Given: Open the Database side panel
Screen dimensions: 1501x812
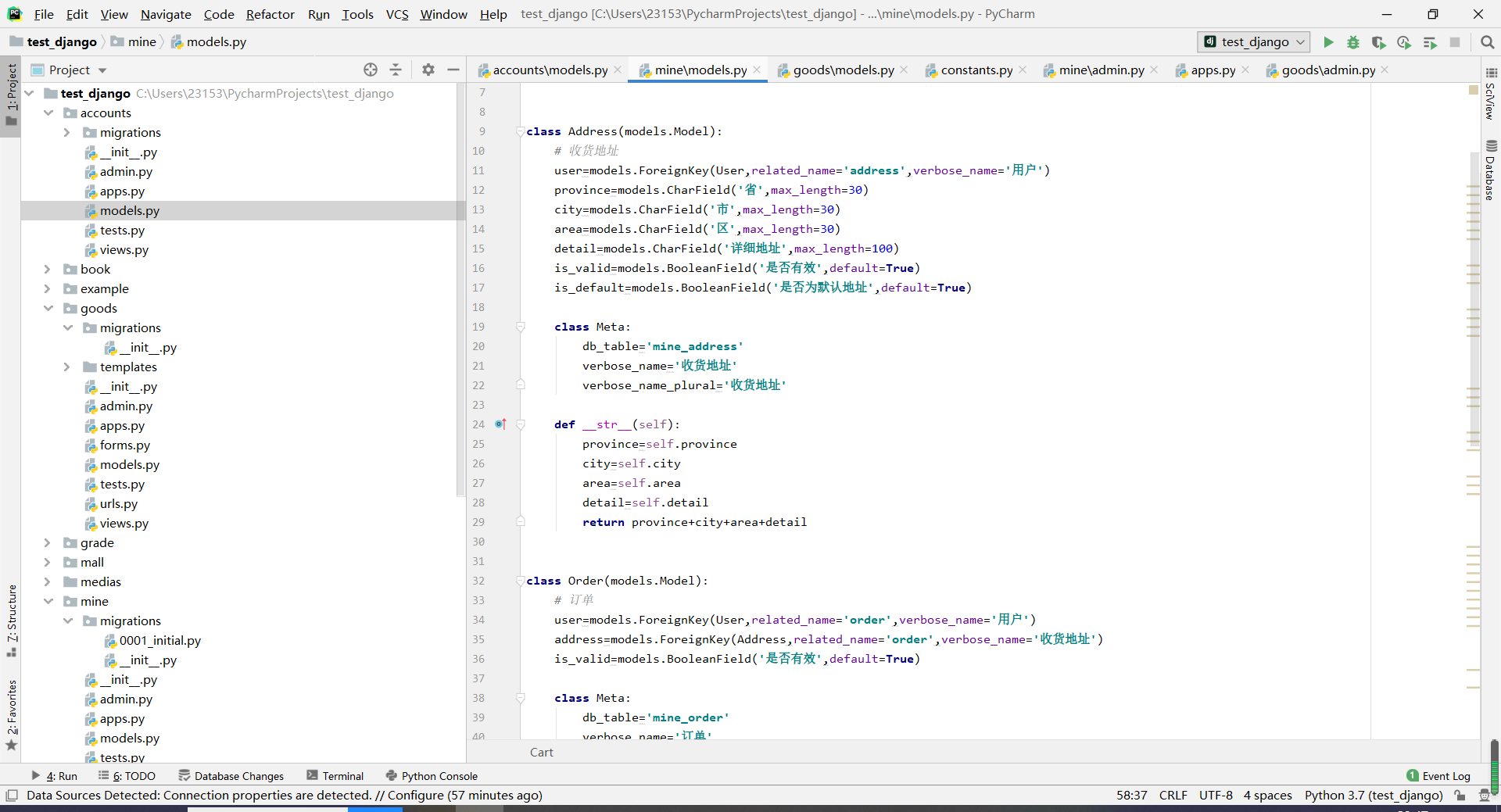Looking at the screenshot, I should point(1491,170).
